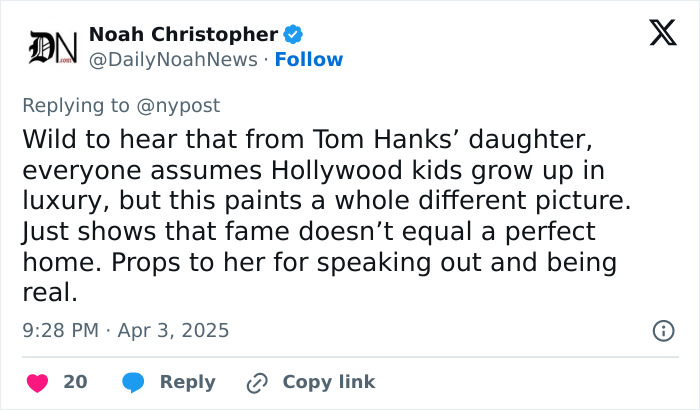
Task: Click the 9:28 PM time text
Action: [x=61, y=330]
